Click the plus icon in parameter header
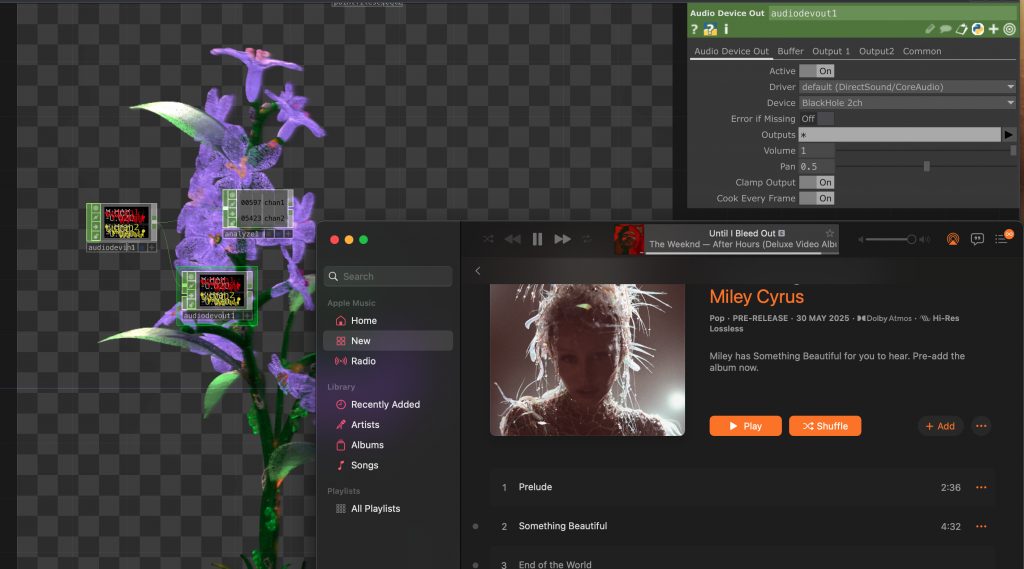 993,29
